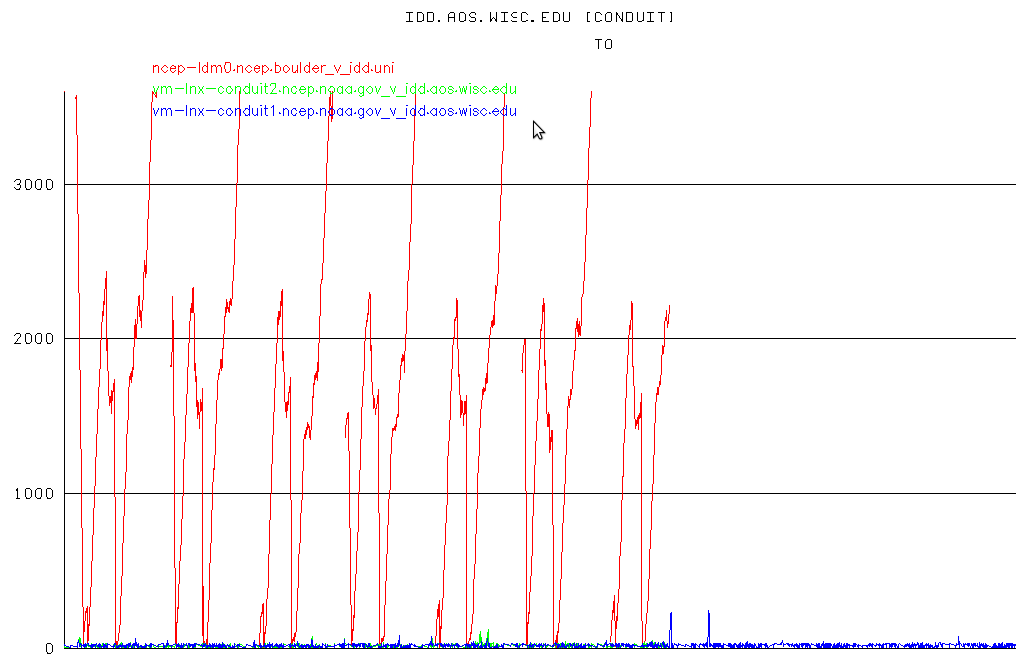This screenshot has width=1034, height=662.
Task: Click the 3000 y-axis label
Action: (x=32, y=185)
